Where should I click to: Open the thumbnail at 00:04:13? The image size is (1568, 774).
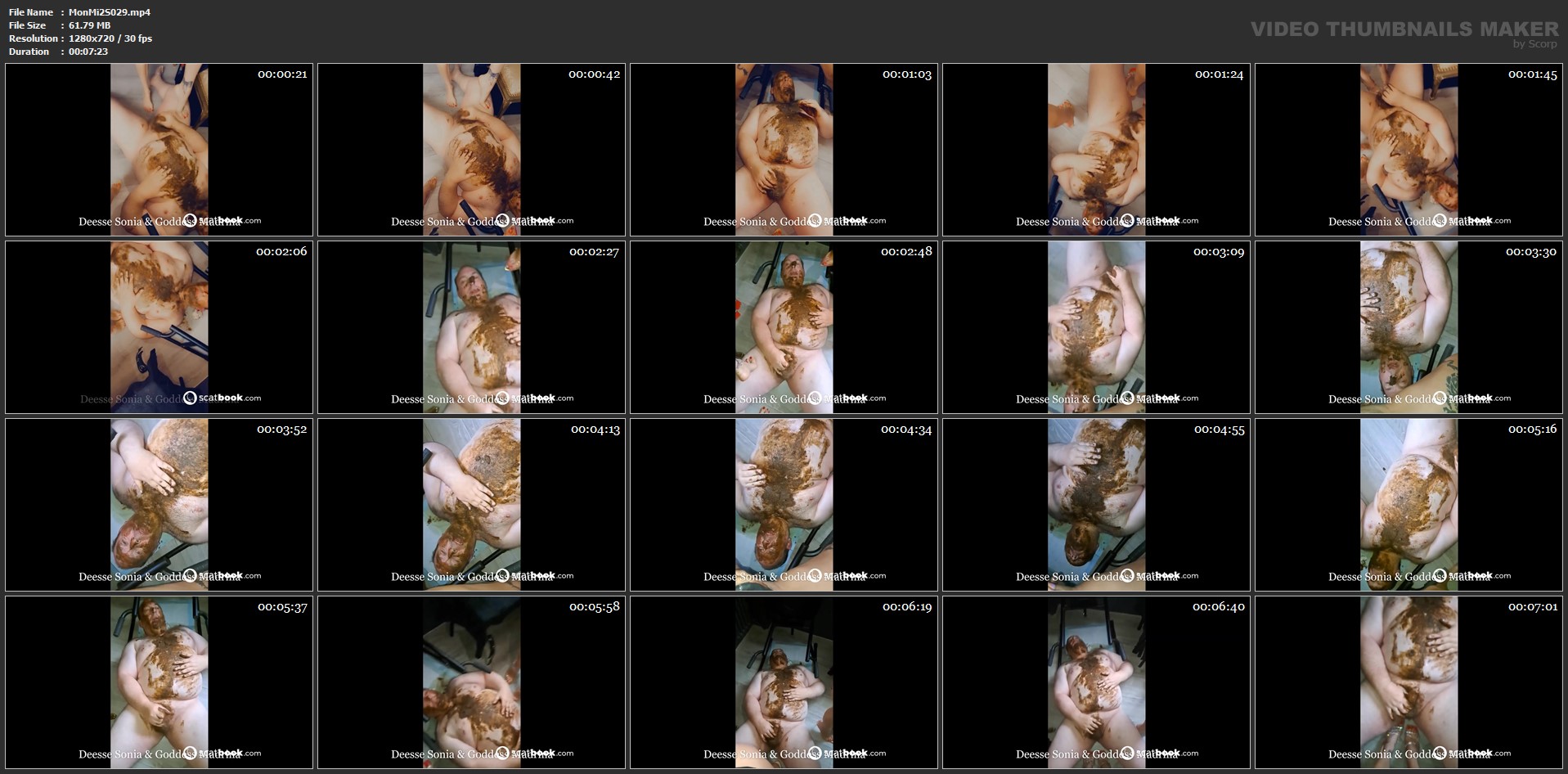[x=471, y=505]
